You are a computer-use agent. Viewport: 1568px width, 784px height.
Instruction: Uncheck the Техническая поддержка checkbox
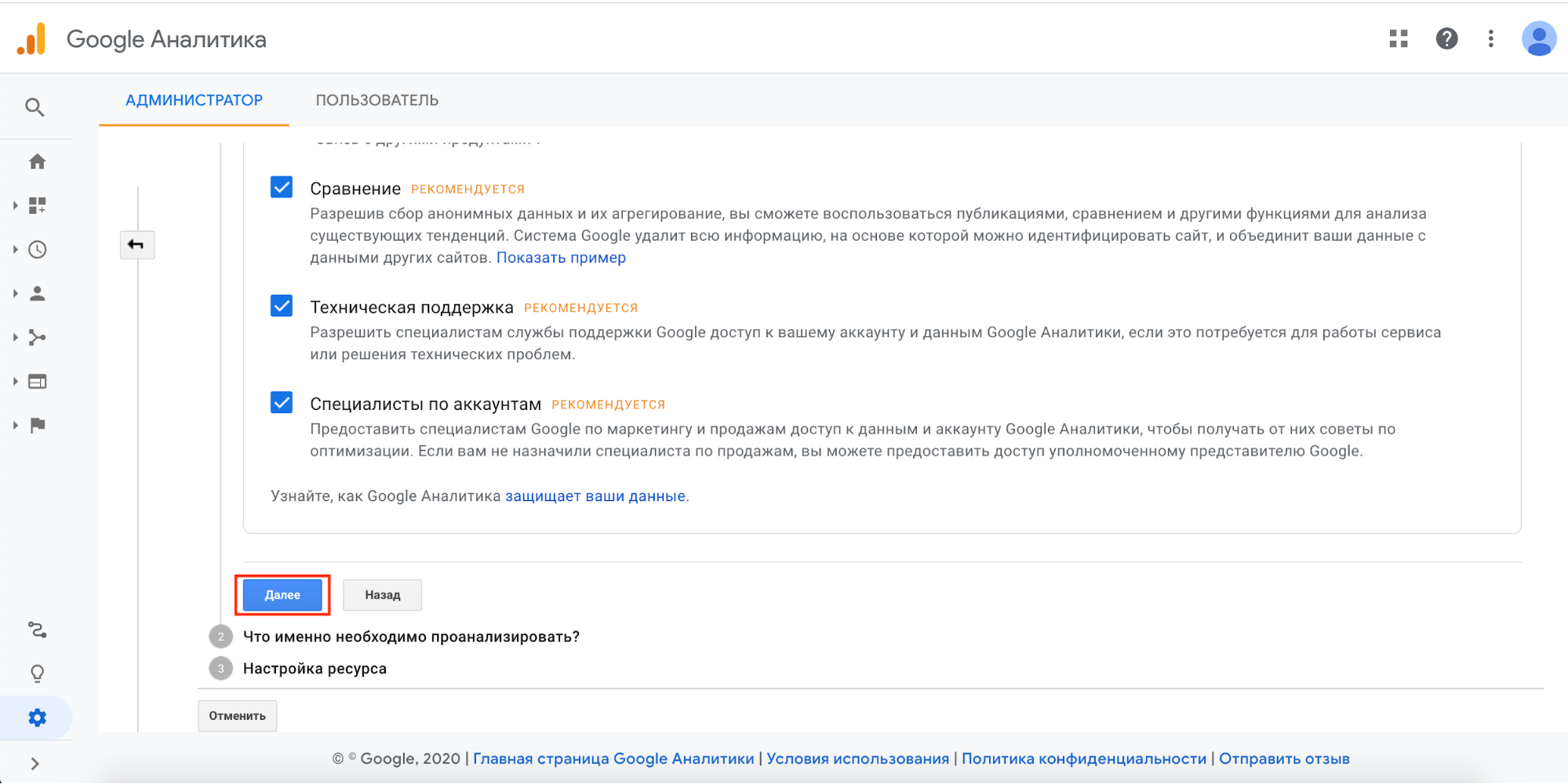(282, 306)
